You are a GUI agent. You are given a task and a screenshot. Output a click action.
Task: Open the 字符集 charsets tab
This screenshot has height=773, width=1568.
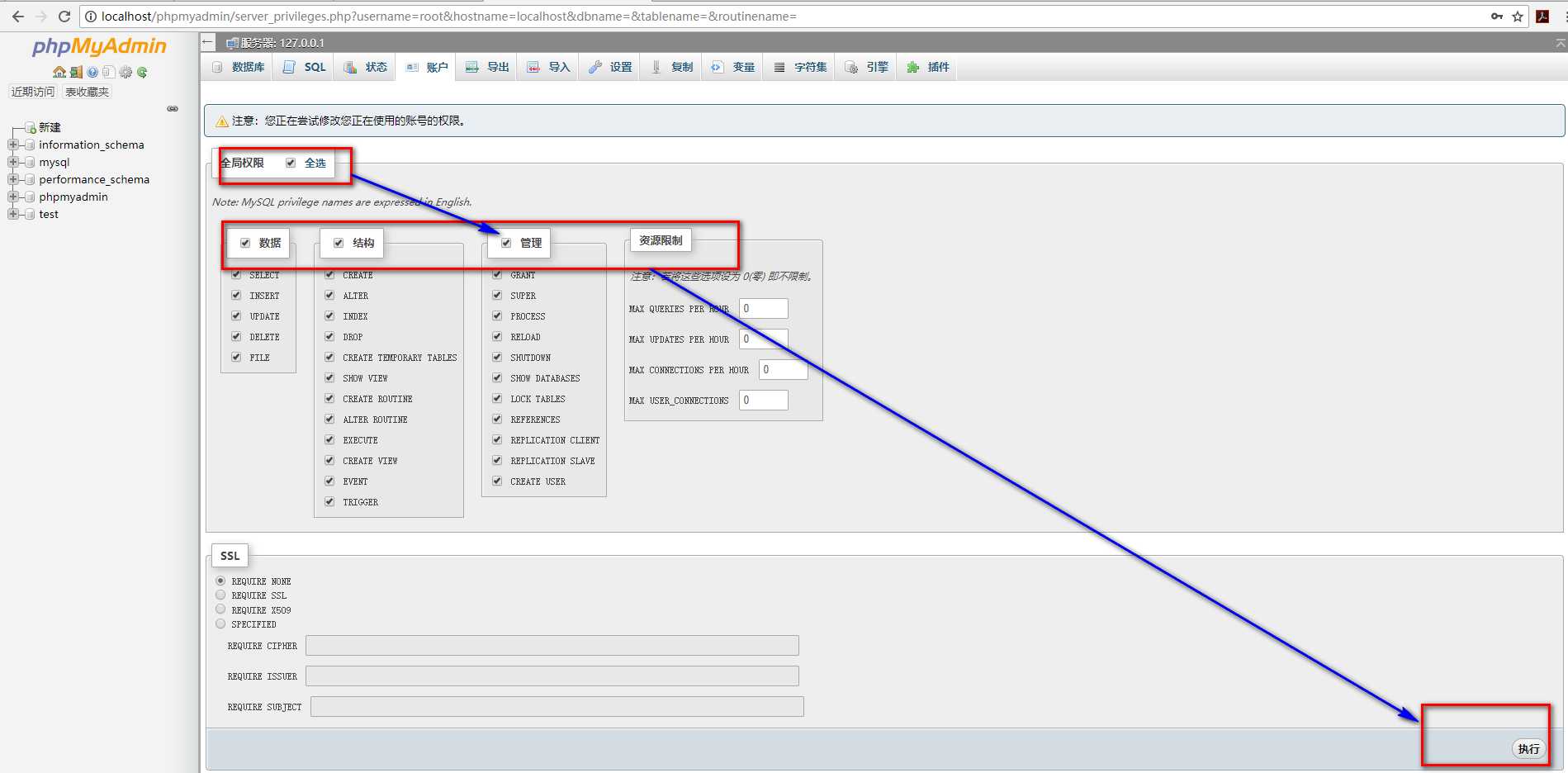click(800, 67)
